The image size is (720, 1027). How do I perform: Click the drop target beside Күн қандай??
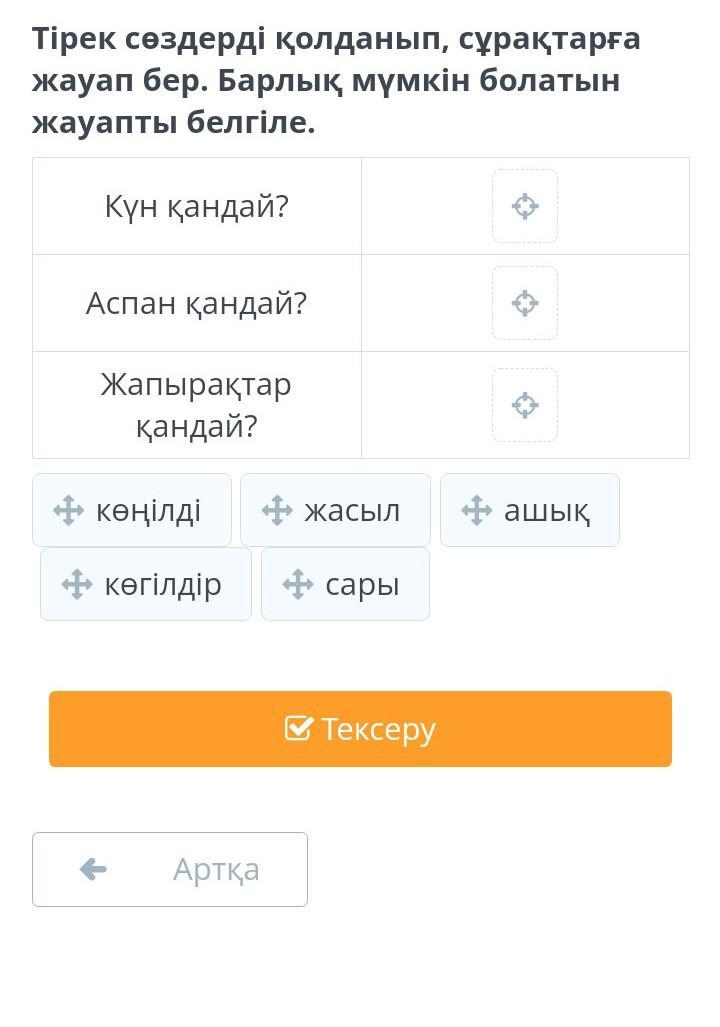tap(525, 206)
